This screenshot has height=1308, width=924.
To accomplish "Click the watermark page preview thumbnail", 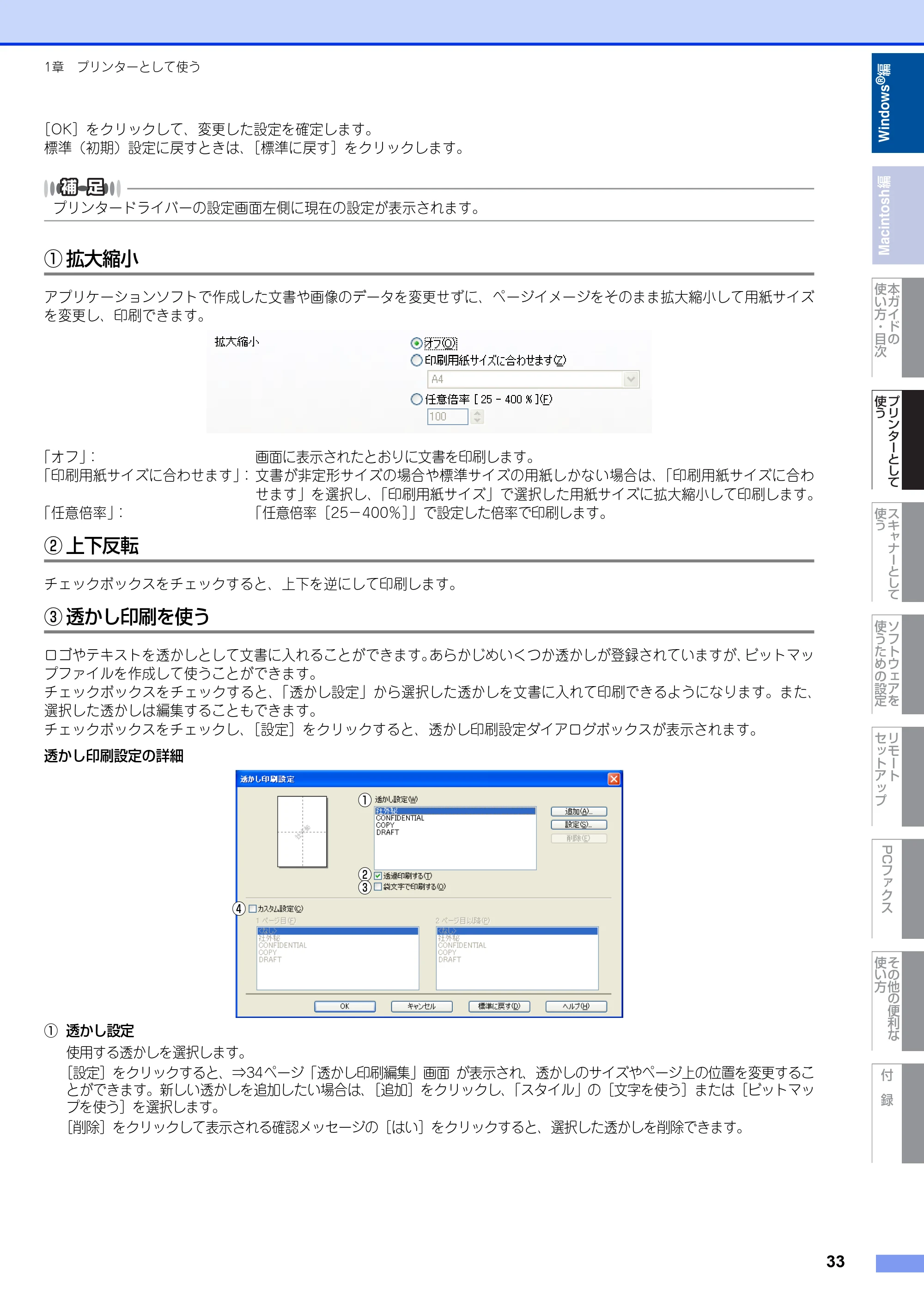I will click(302, 832).
